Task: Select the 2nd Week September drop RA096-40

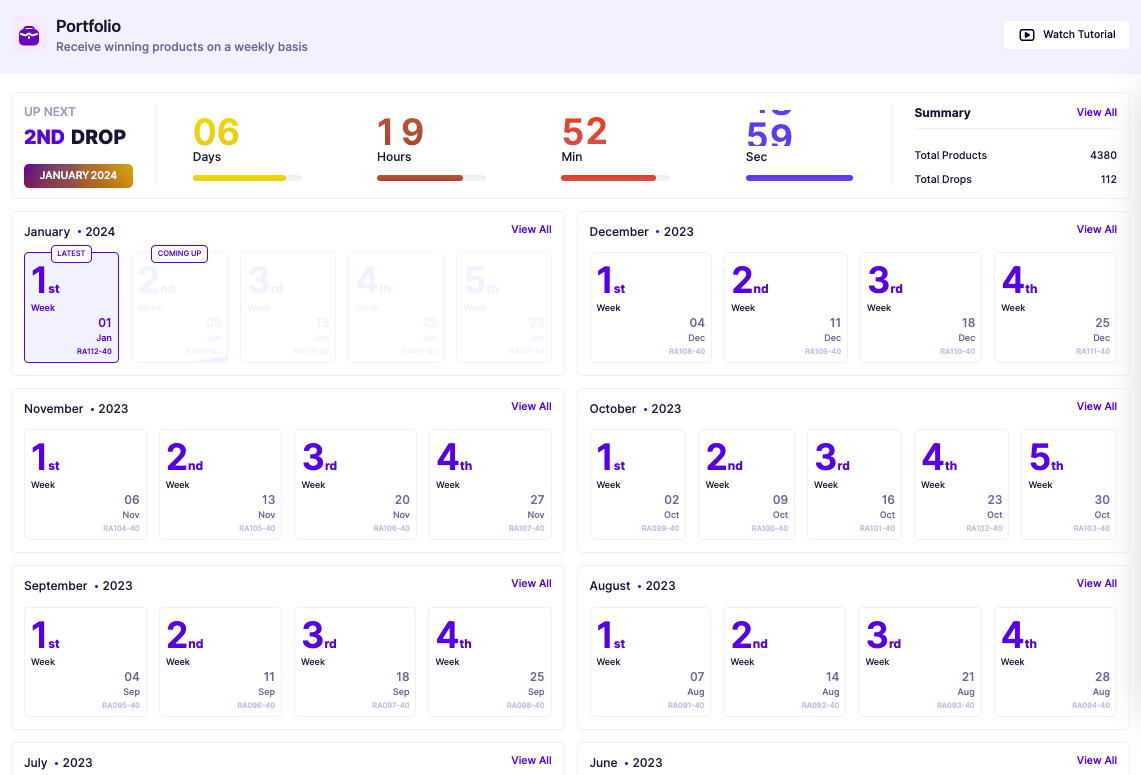Action: click(220, 661)
